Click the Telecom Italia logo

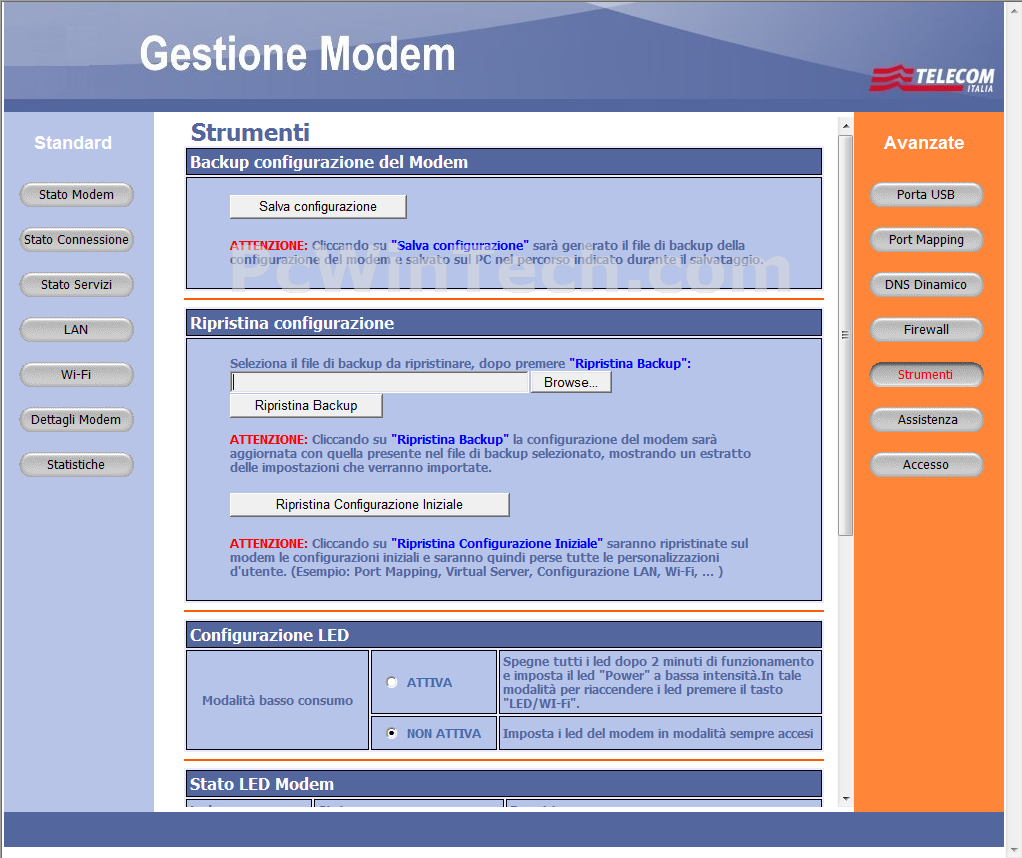point(931,79)
